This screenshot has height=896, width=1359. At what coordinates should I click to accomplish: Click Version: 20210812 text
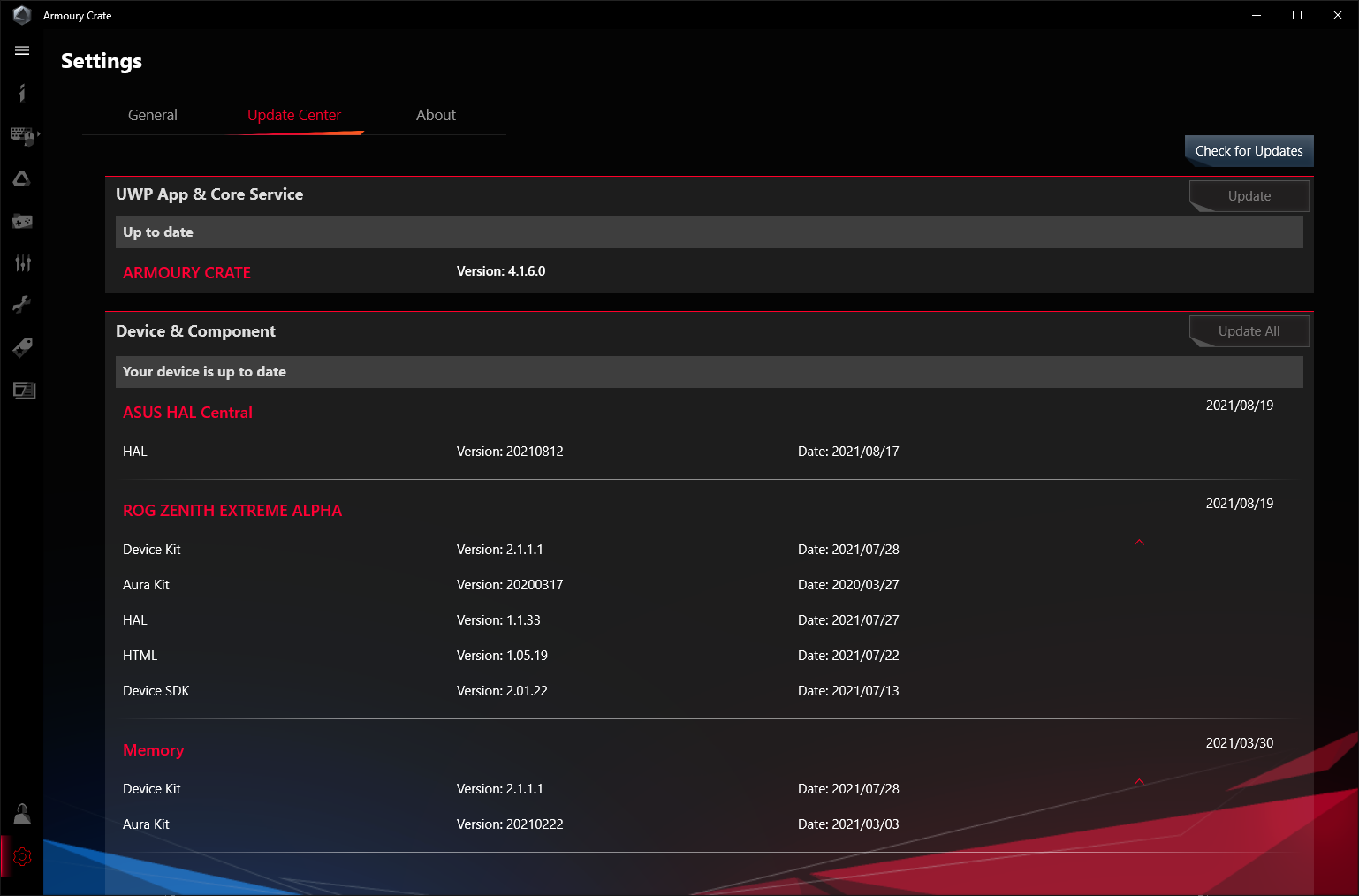click(510, 452)
